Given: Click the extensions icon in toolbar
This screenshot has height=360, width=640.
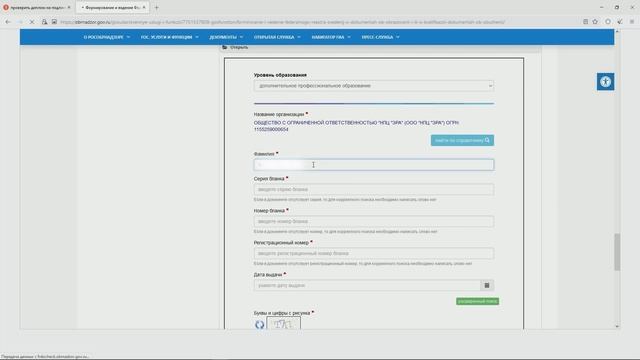Looking at the screenshot, I should [620, 22].
